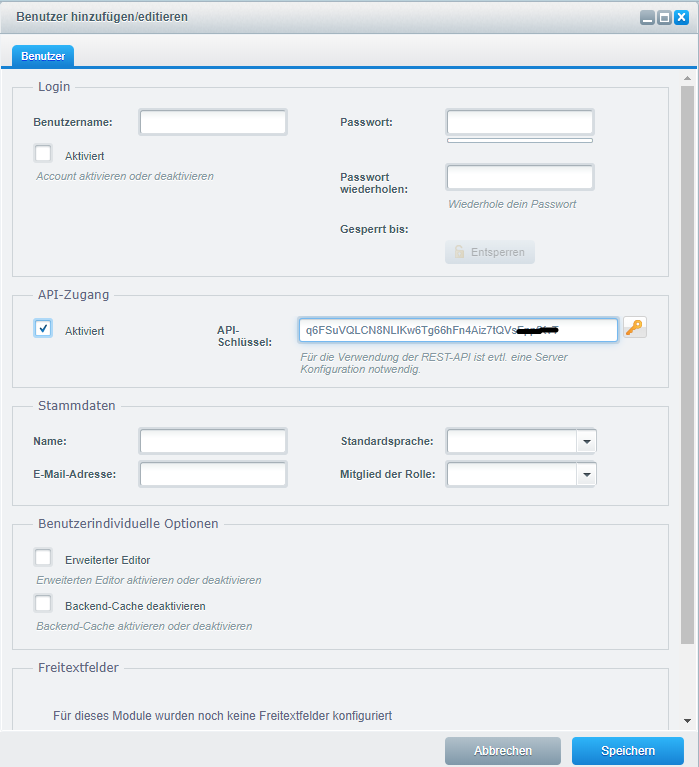Click the 'Erweiterten Editor aktivieren oder deaktivieren' hint
This screenshot has width=699, height=767.
tap(149, 580)
